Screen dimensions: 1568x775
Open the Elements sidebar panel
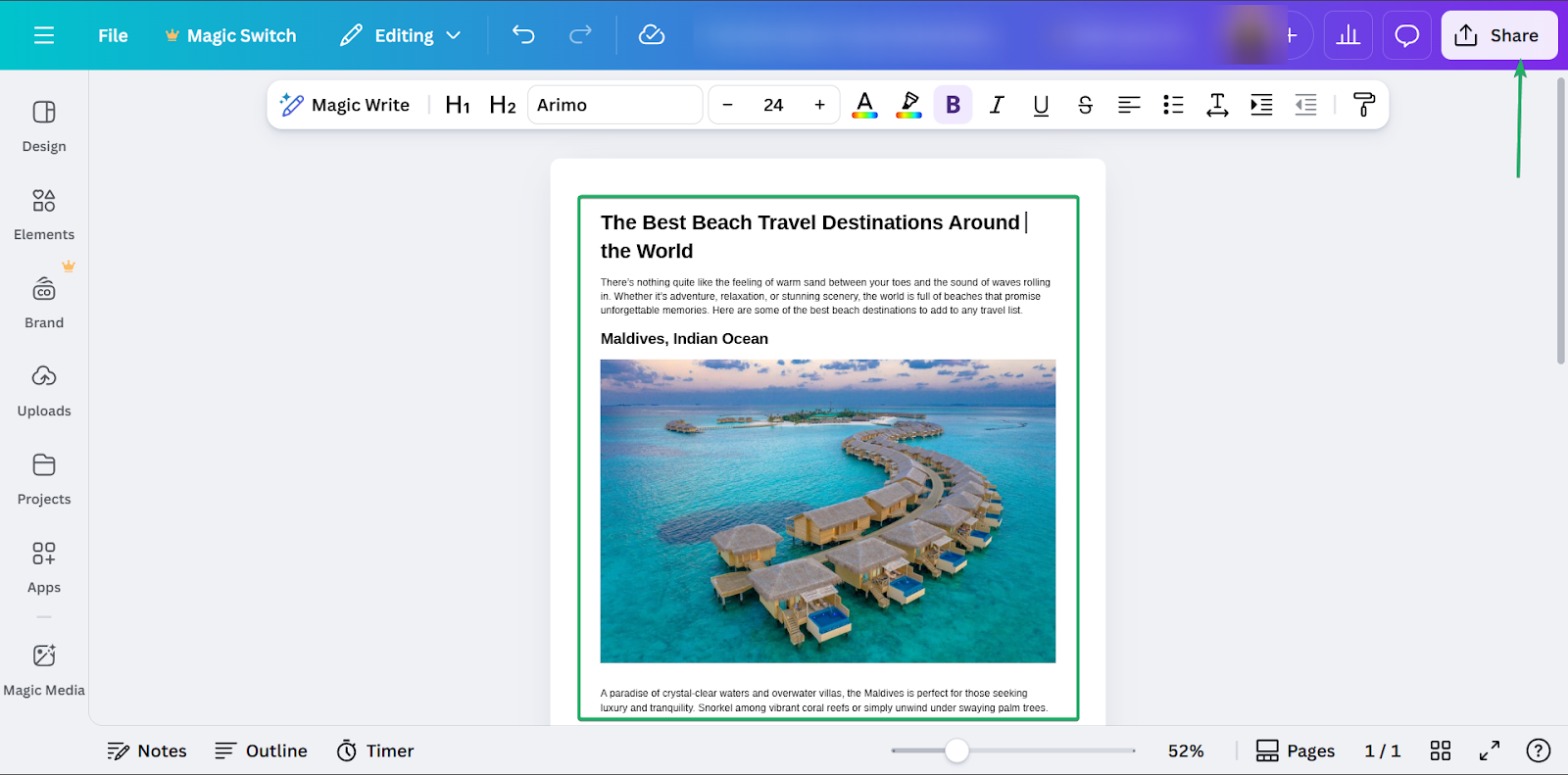(44, 215)
